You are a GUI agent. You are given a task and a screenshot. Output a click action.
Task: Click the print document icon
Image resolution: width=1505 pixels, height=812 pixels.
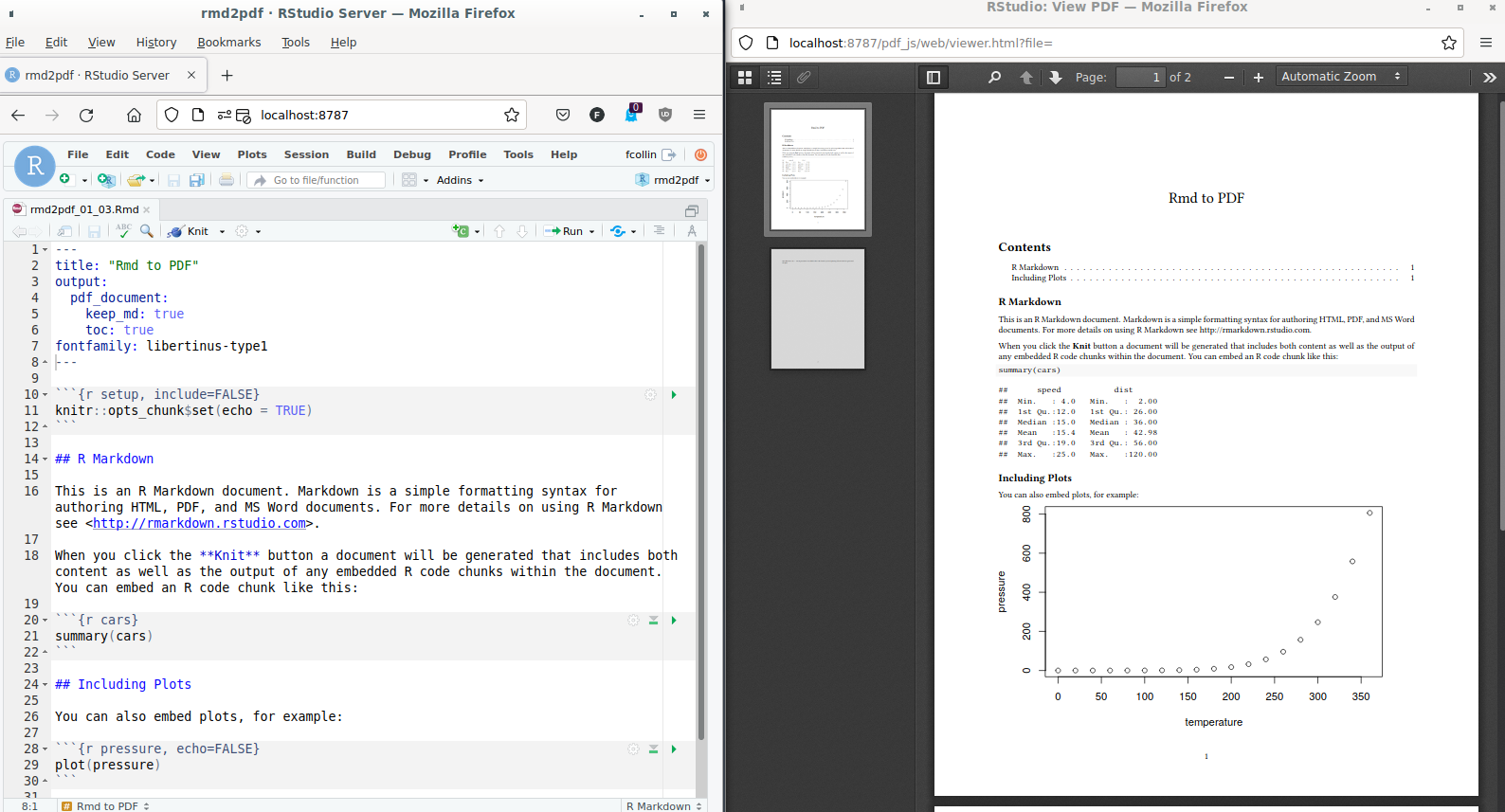(226, 180)
